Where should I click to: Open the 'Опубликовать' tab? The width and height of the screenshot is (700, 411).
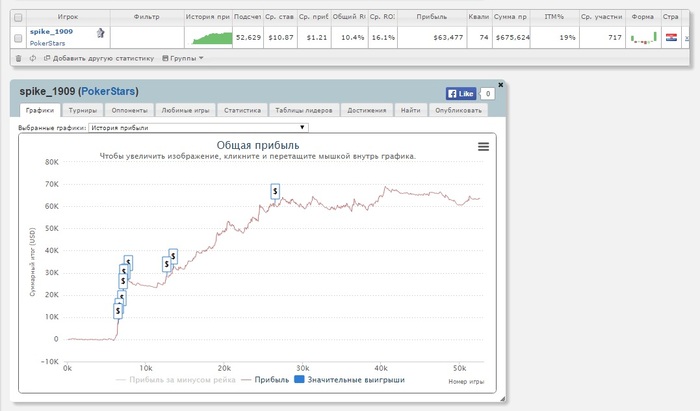(458, 110)
